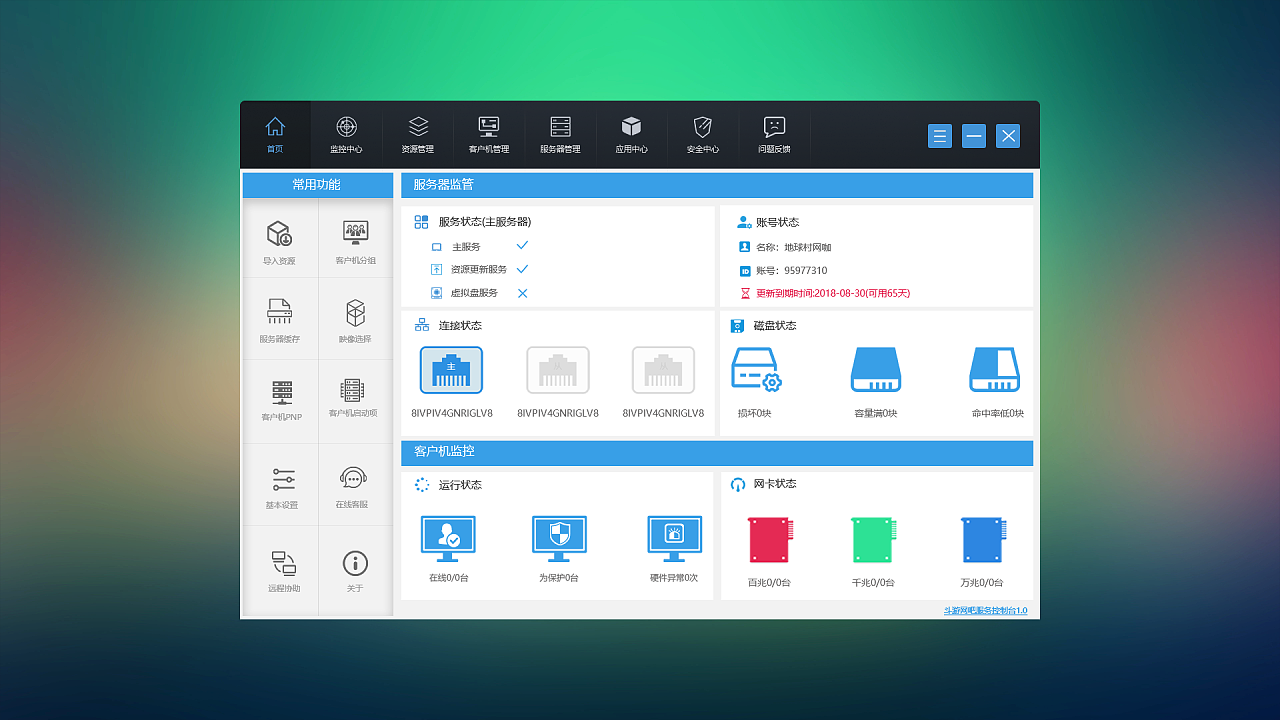This screenshot has height=720, width=1280.
Task: Toggle the 资源更新服务 checkmark
Action: pyautogui.click(x=522, y=269)
